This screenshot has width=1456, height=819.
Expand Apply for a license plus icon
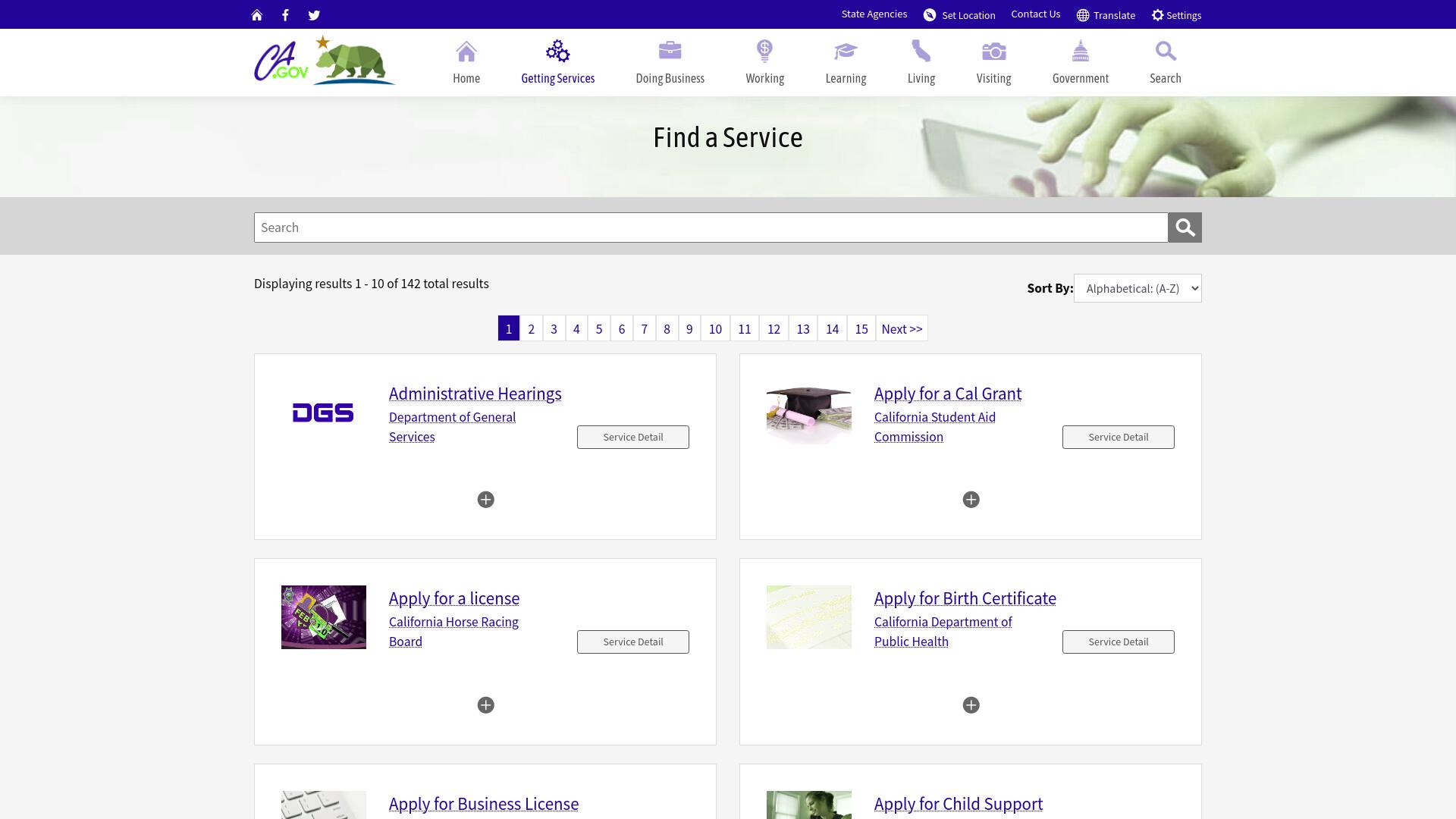click(486, 705)
